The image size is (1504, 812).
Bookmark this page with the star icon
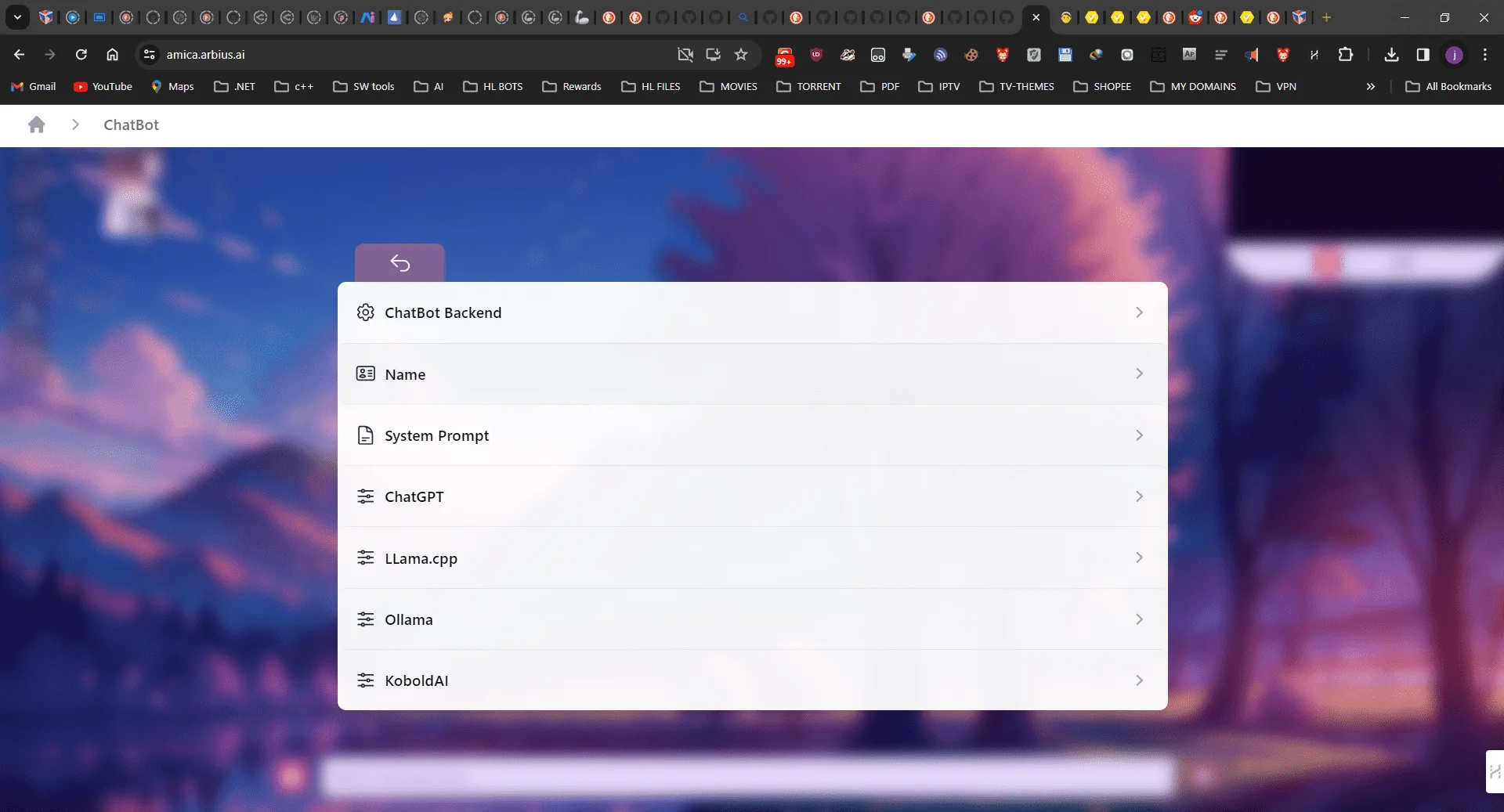coord(741,54)
